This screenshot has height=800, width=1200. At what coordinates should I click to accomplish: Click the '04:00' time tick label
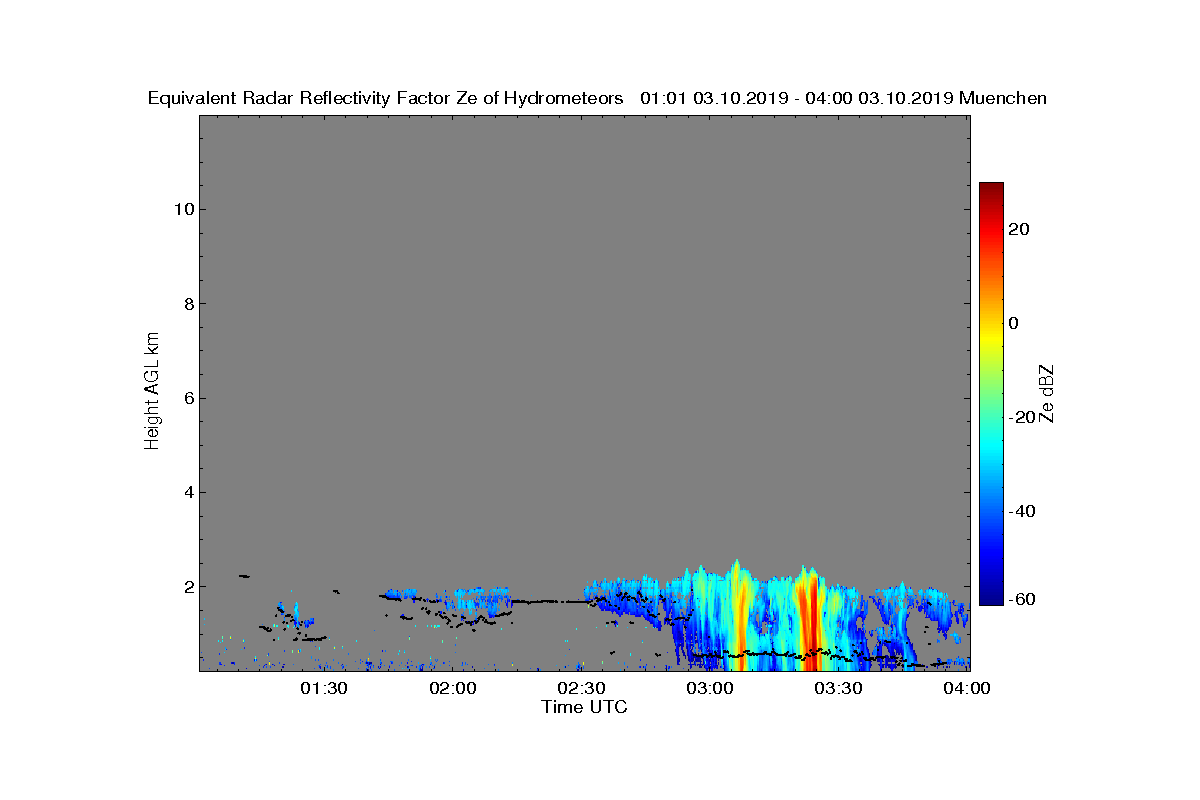(968, 688)
